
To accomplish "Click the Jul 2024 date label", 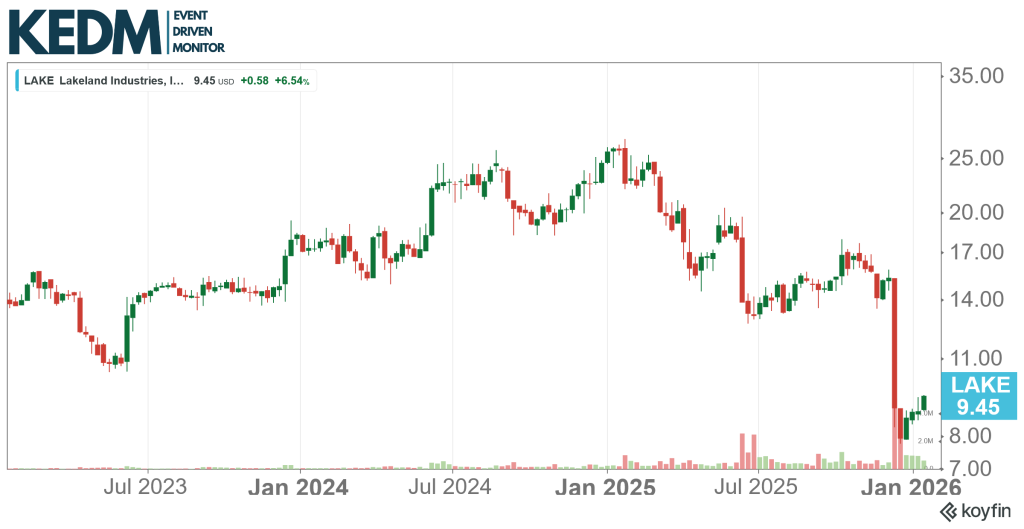I will (452, 488).
